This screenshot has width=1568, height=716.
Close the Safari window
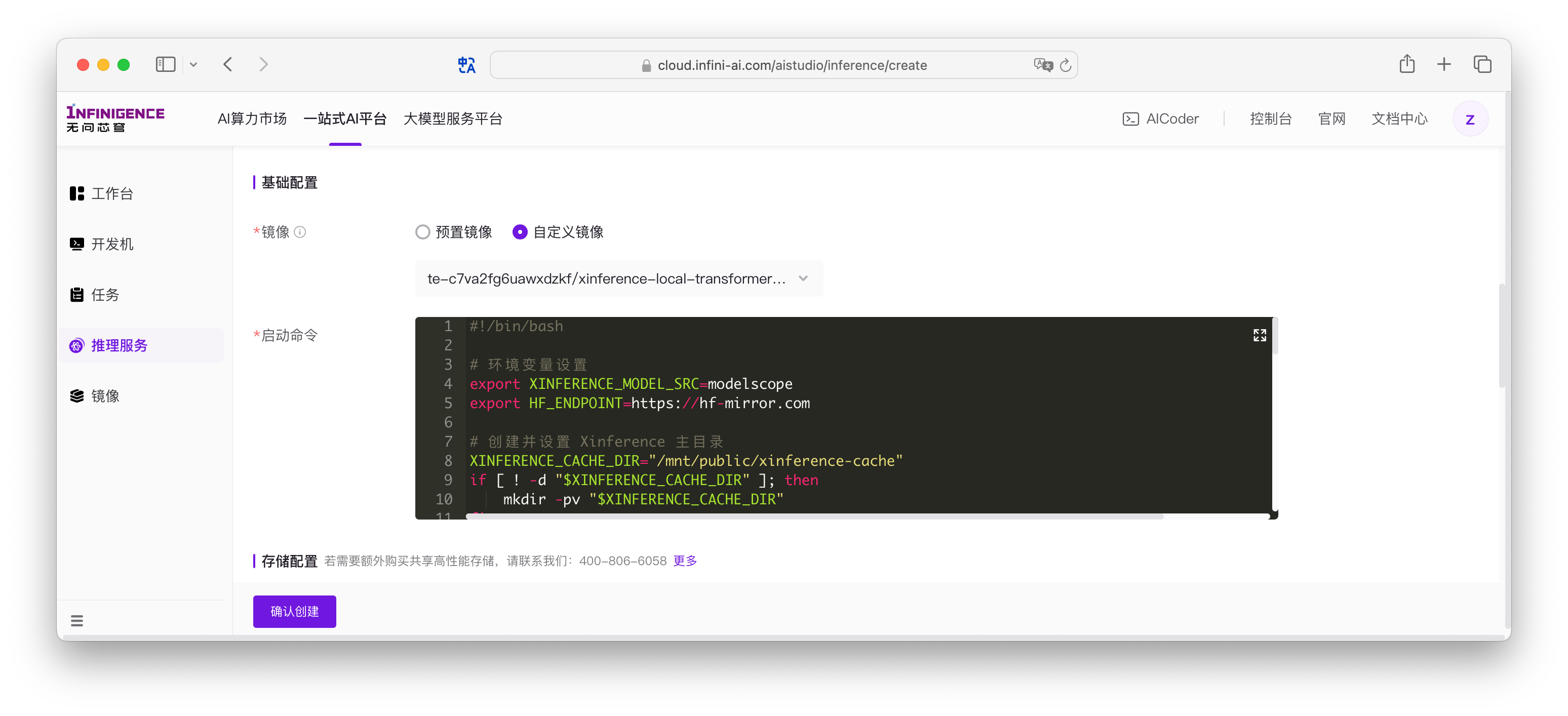[x=83, y=64]
